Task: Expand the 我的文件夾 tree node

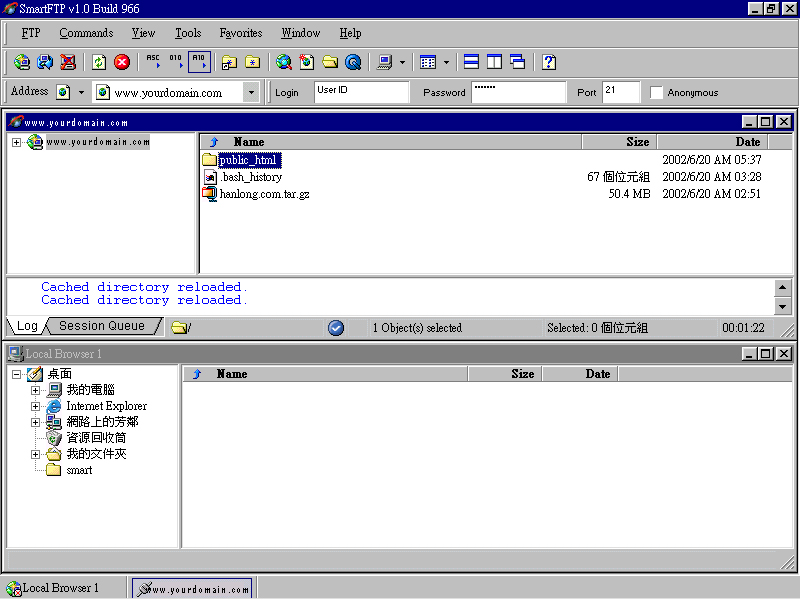Action: pos(35,454)
